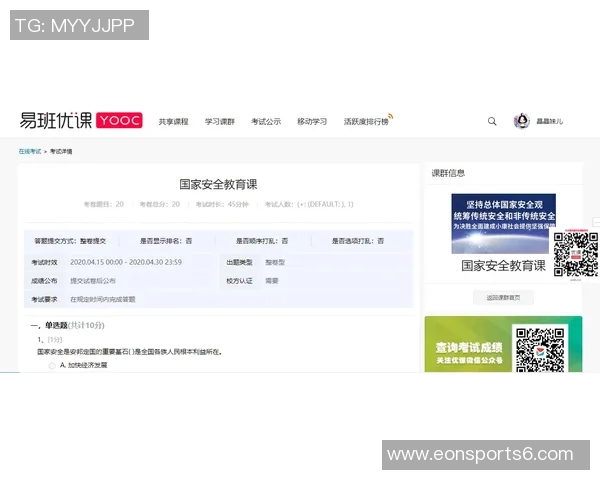Click the 查询考试成绩 green banner

[503, 344]
